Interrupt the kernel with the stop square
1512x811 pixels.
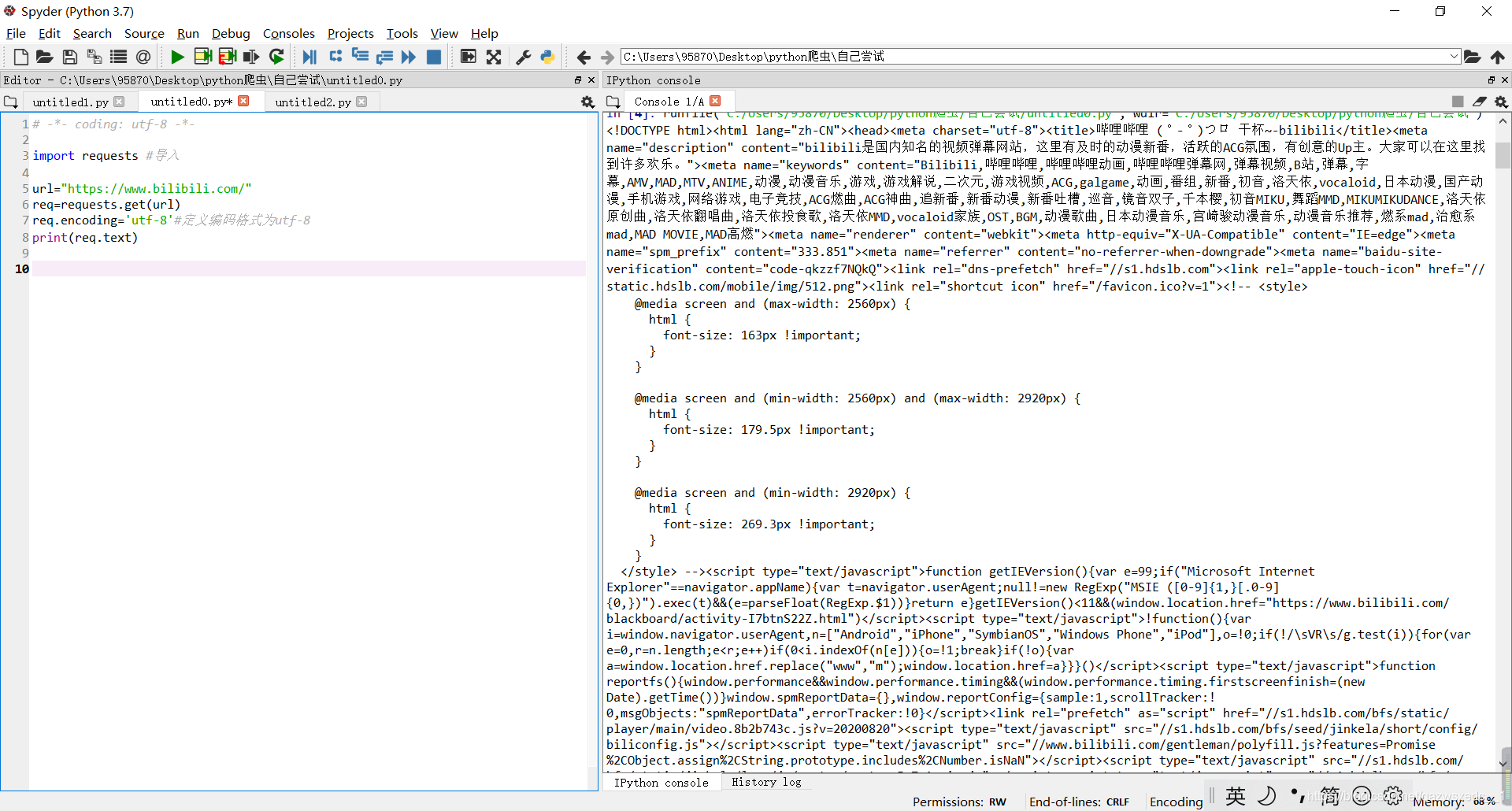(x=1458, y=102)
